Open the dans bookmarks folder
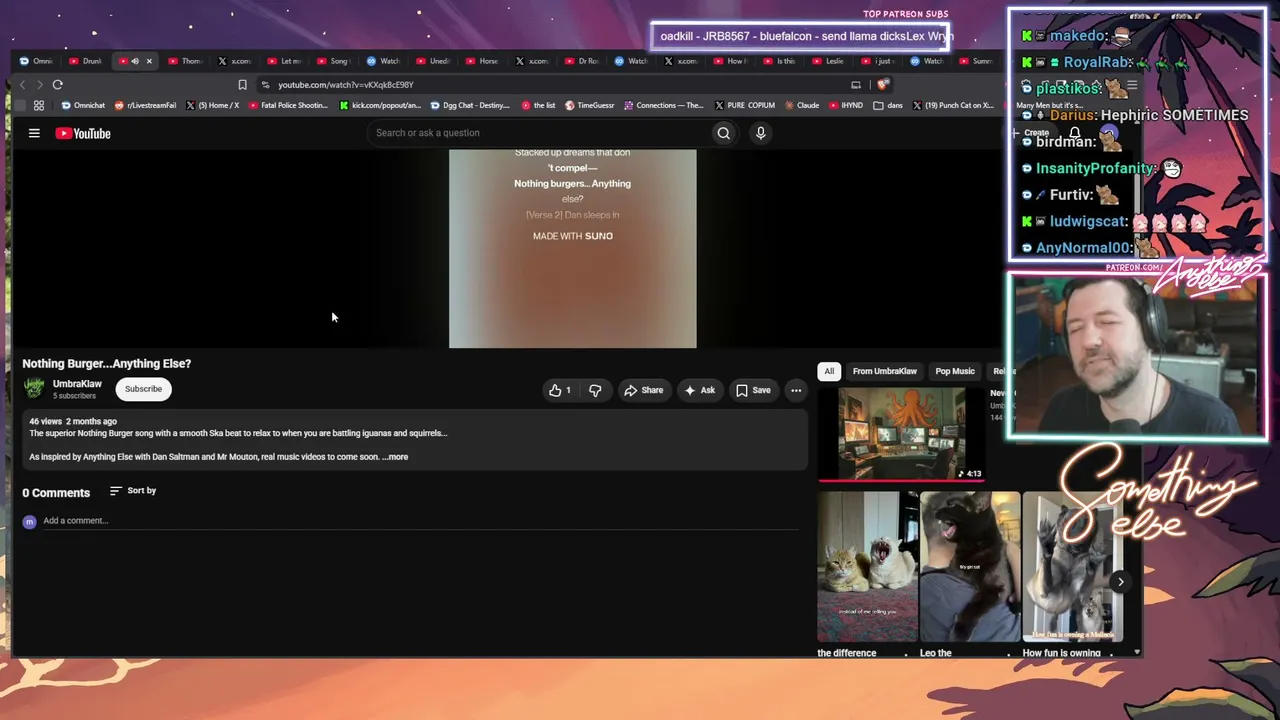 pyautogui.click(x=887, y=105)
